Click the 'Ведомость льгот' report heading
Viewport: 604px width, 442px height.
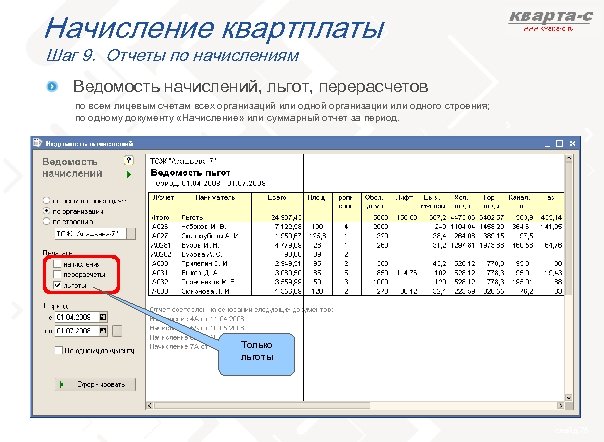click(x=190, y=173)
